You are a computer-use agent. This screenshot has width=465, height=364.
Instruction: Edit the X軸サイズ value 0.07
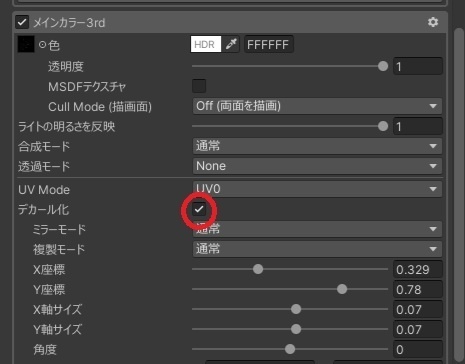(418, 309)
